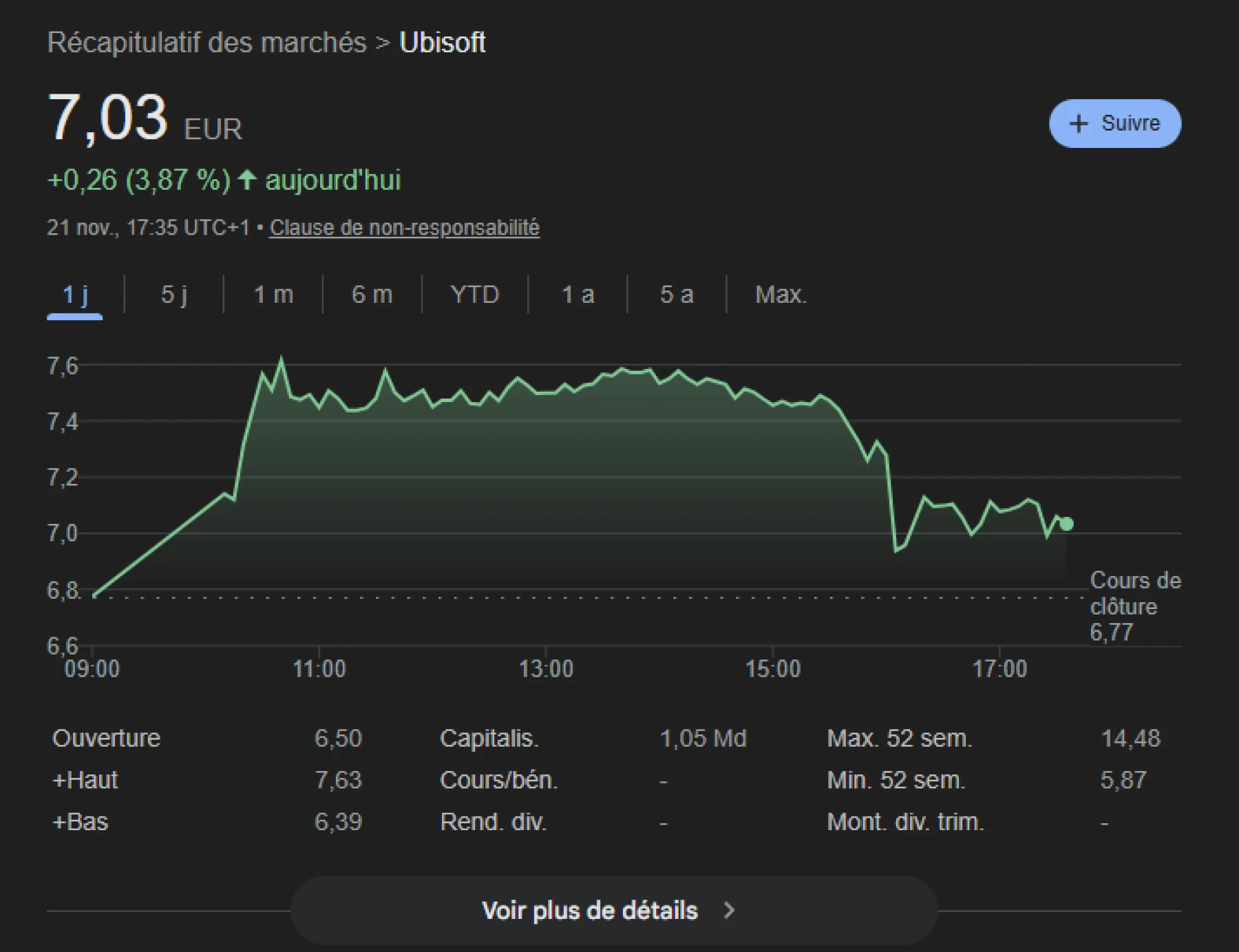Switch to the YTD time range
This screenshot has width=1239, height=952.
pos(474,295)
